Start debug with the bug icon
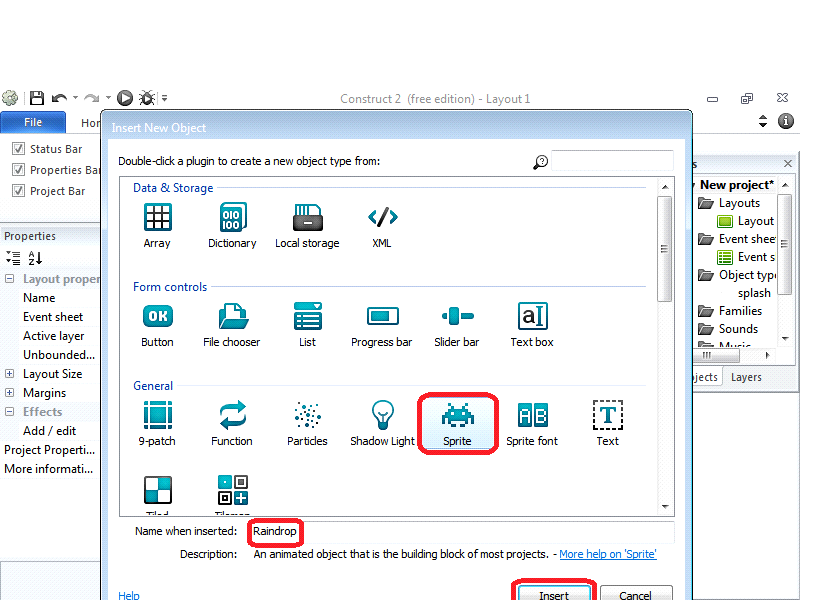 coord(147,98)
